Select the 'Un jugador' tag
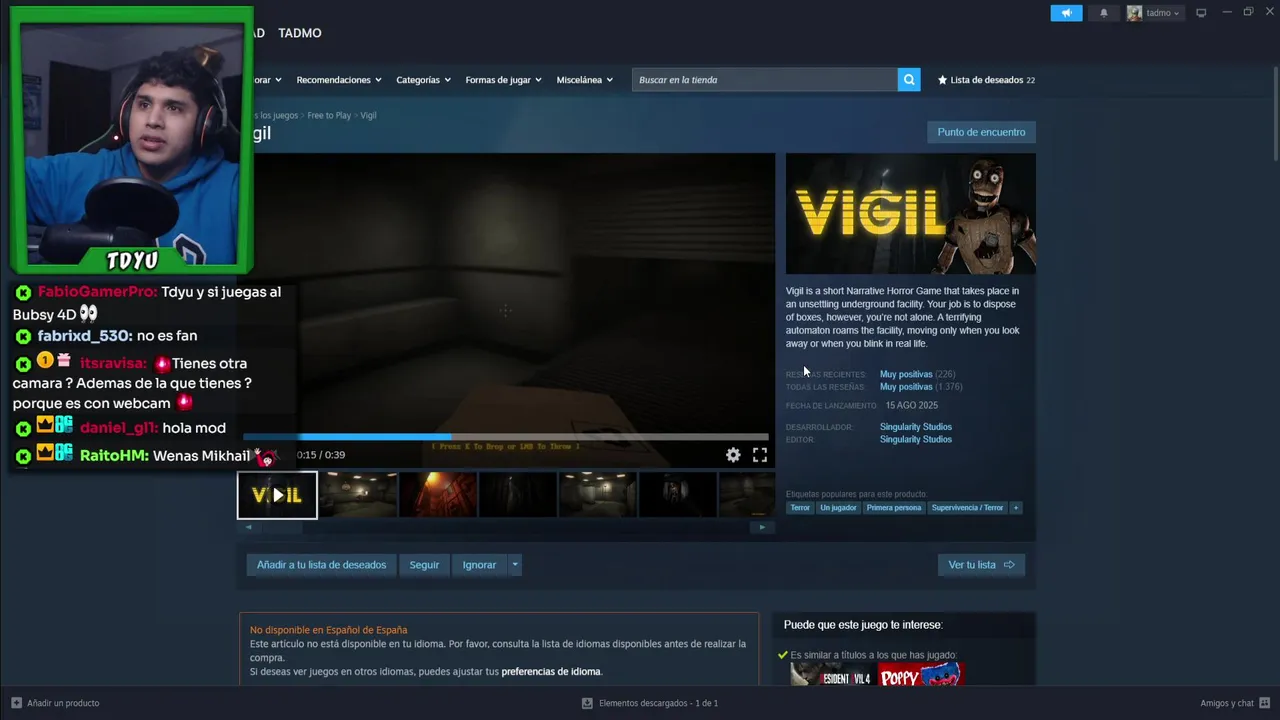This screenshot has height=720, width=1280. [838, 508]
